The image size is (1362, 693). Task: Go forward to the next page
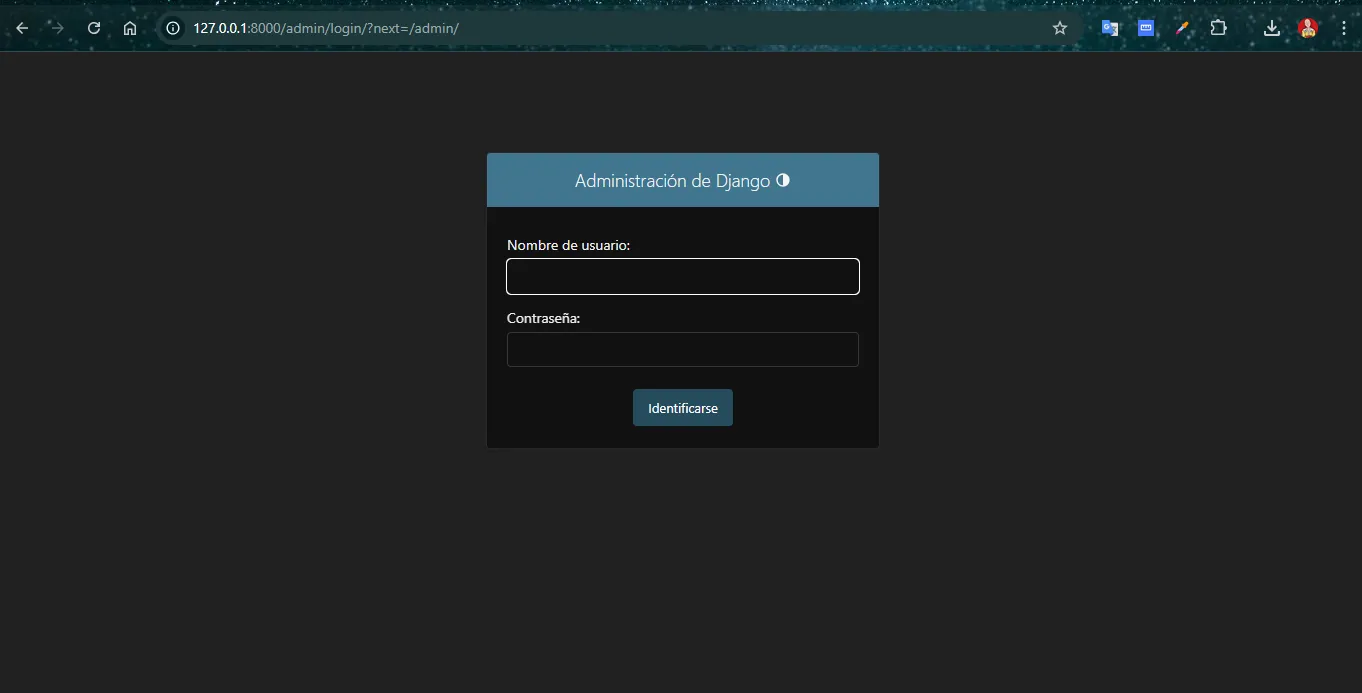click(x=58, y=28)
